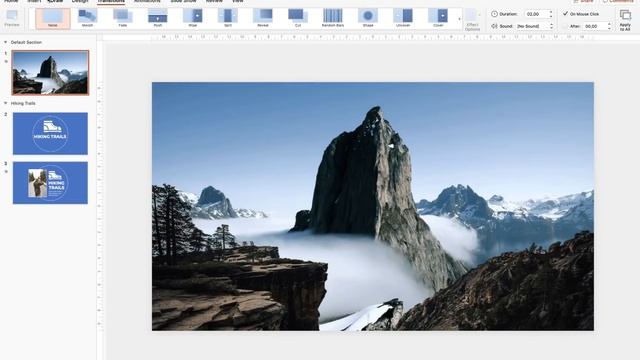Click the transition star beside slide 1
The image size is (640, 360).
coord(6,62)
